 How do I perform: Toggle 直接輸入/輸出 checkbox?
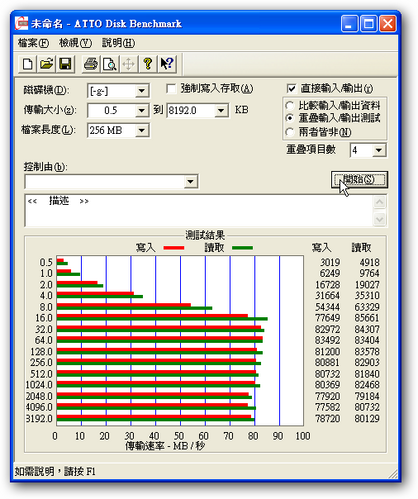[x=291, y=89]
